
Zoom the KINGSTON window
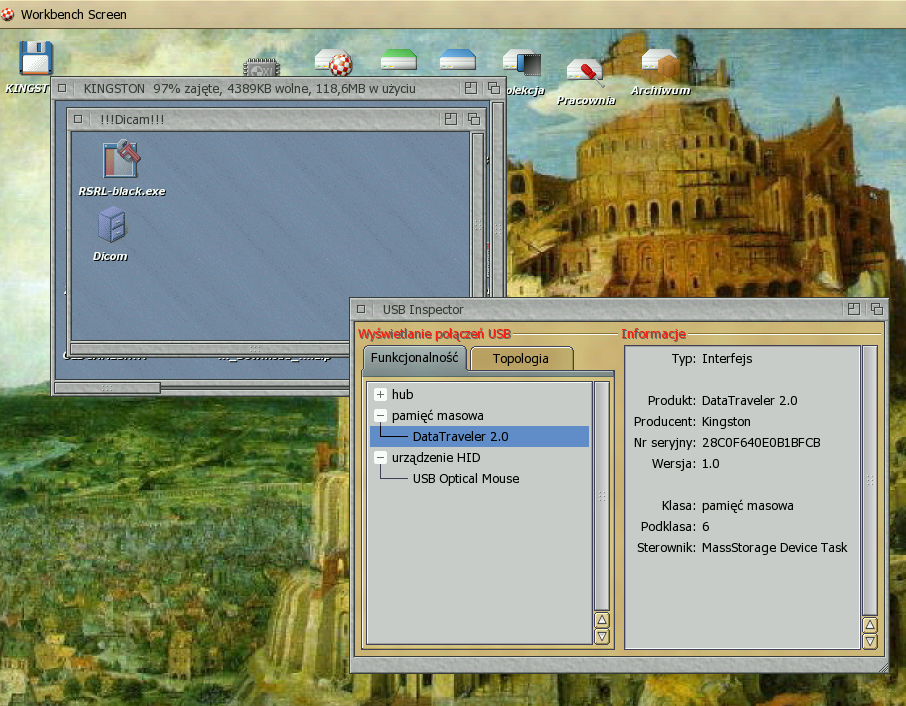coord(471,88)
